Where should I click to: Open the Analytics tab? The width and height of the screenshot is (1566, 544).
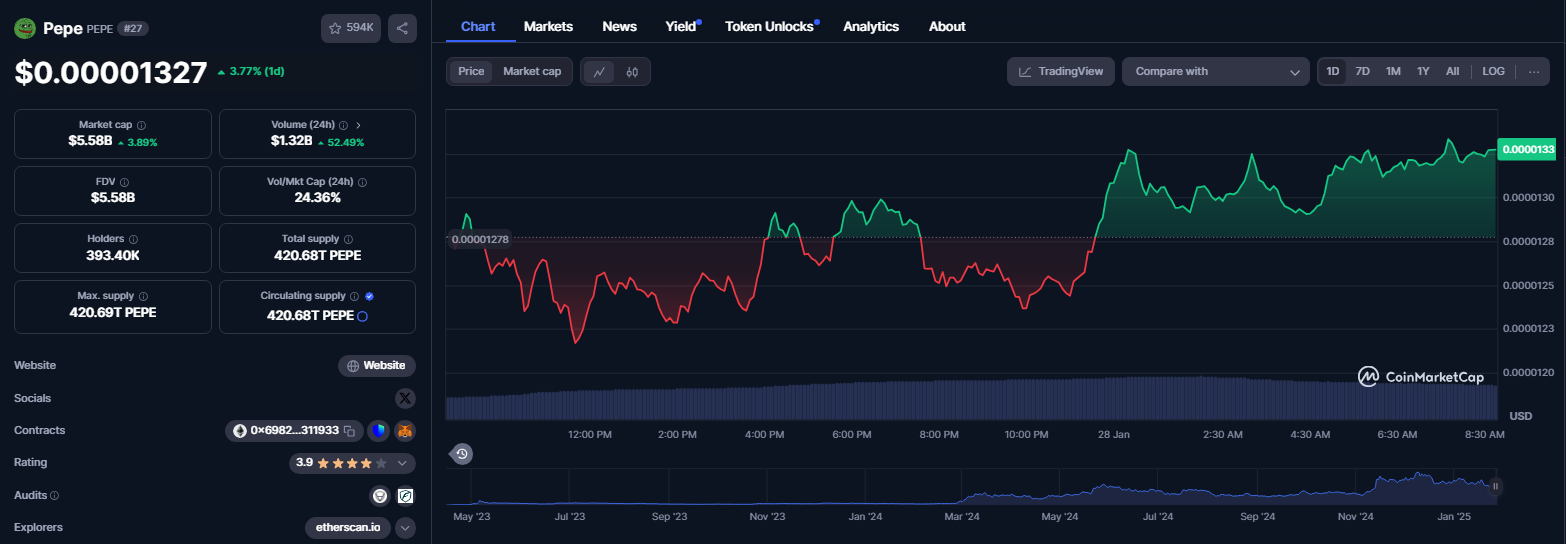tap(871, 26)
